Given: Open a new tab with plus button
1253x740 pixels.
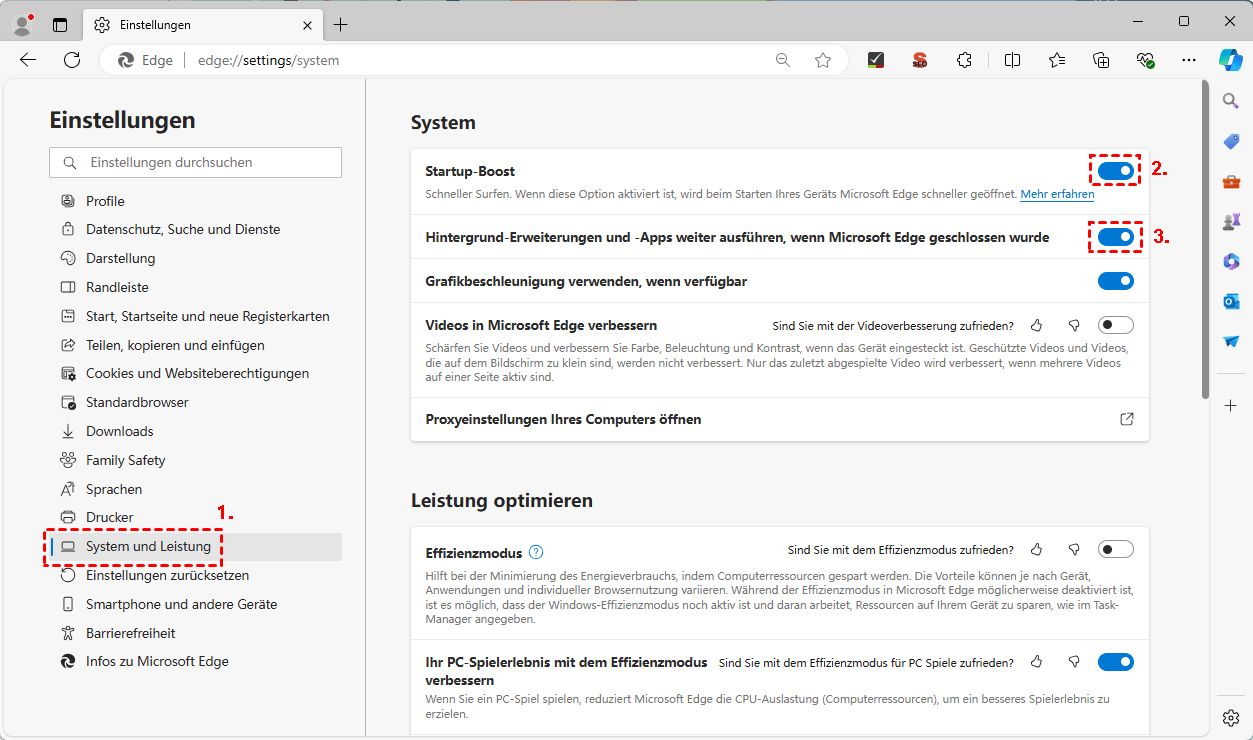Looking at the screenshot, I should [341, 24].
